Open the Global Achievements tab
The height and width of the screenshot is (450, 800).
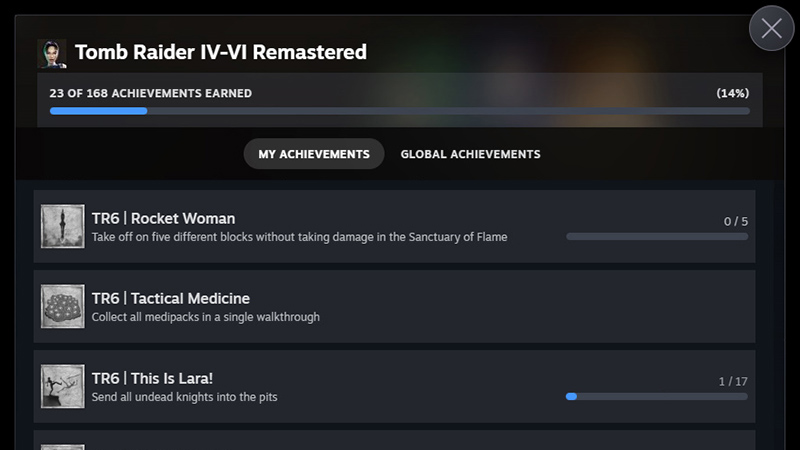click(x=470, y=154)
